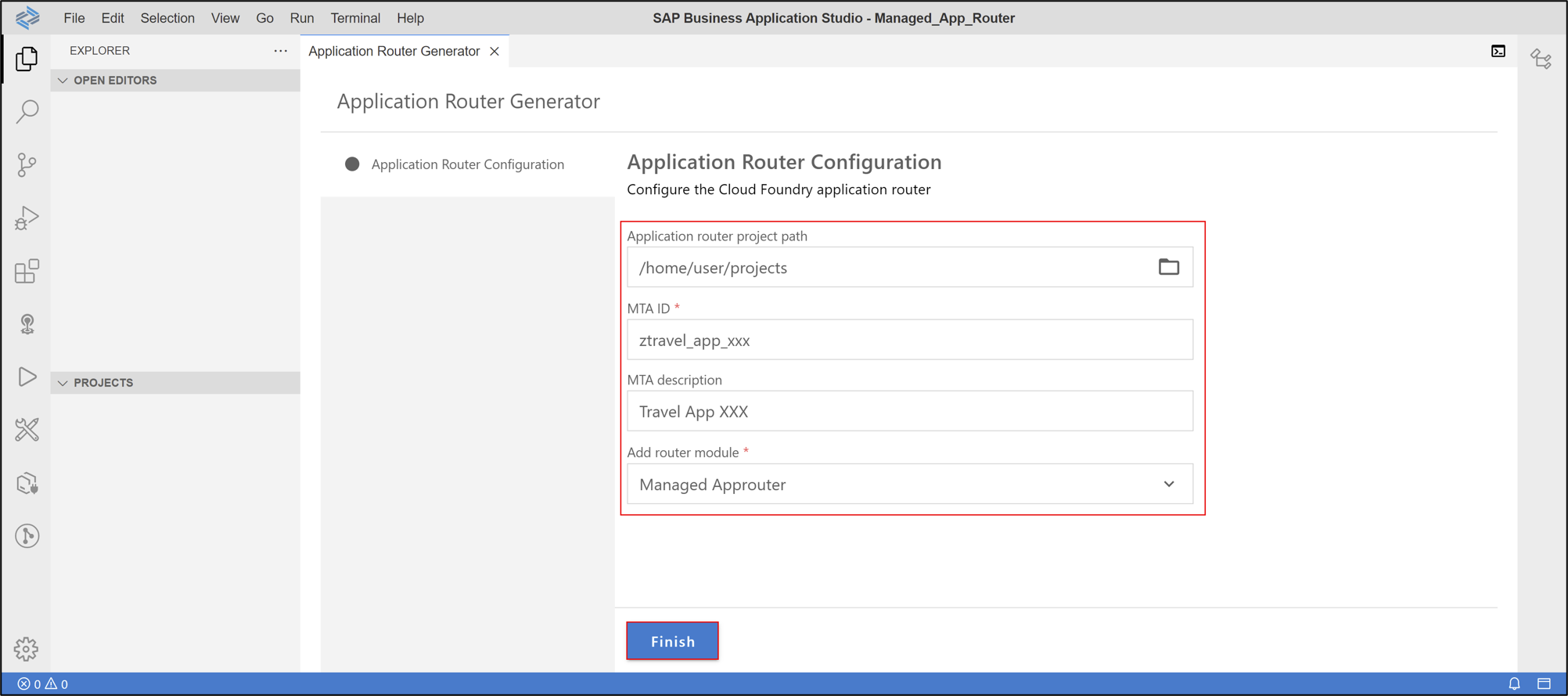Click the 'Configure the Cloud Foundry application router' text
The height and width of the screenshot is (696, 1568).
point(779,189)
